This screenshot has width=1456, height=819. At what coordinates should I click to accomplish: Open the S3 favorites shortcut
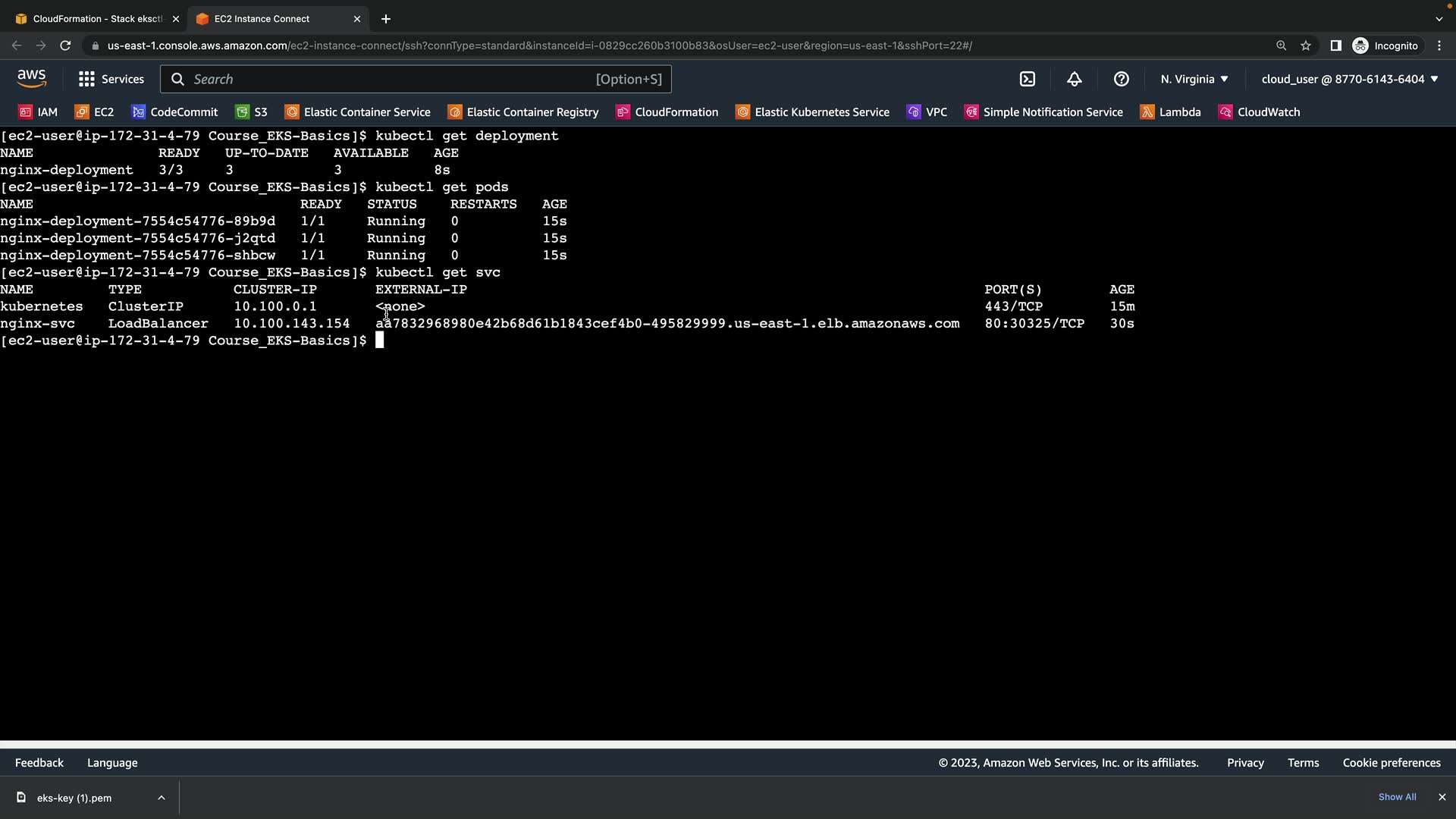pyautogui.click(x=251, y=112)
